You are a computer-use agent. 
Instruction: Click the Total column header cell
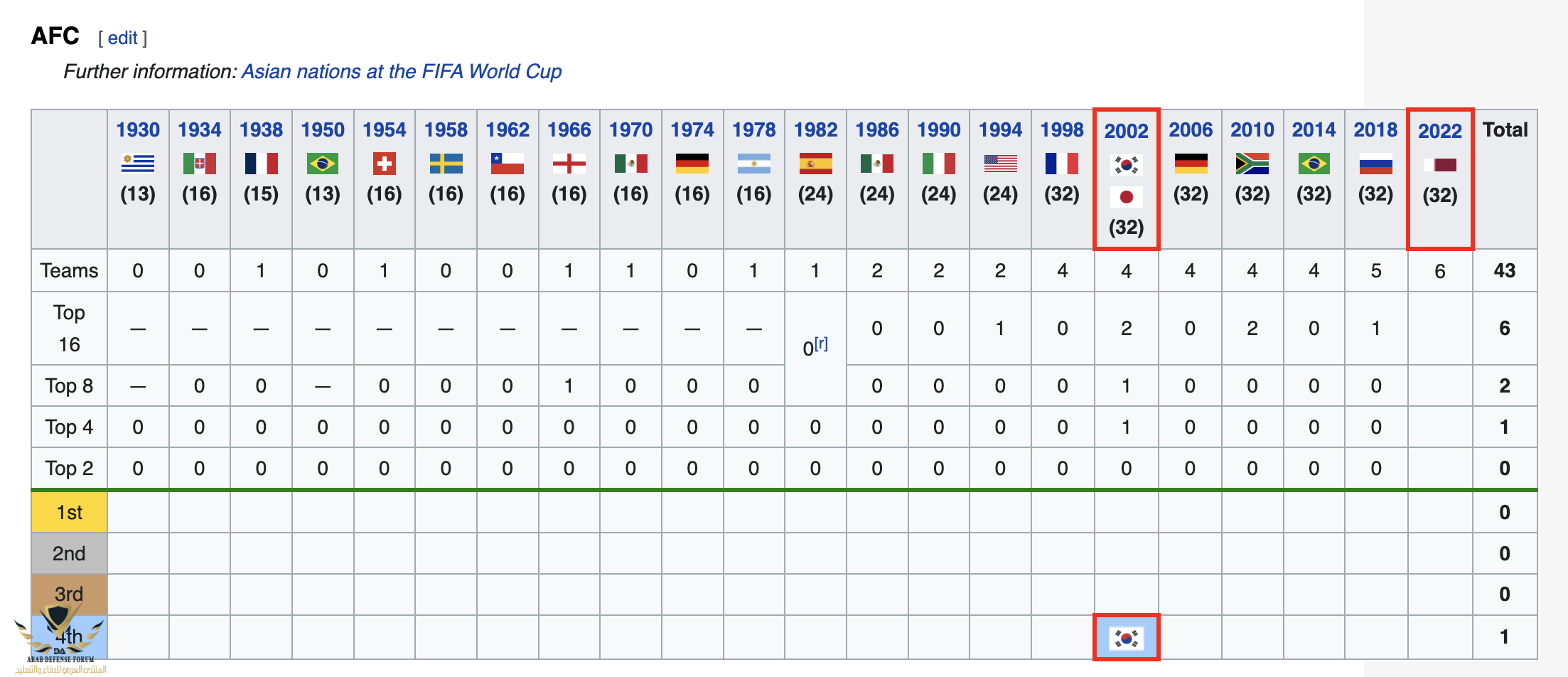point(1505,129)
